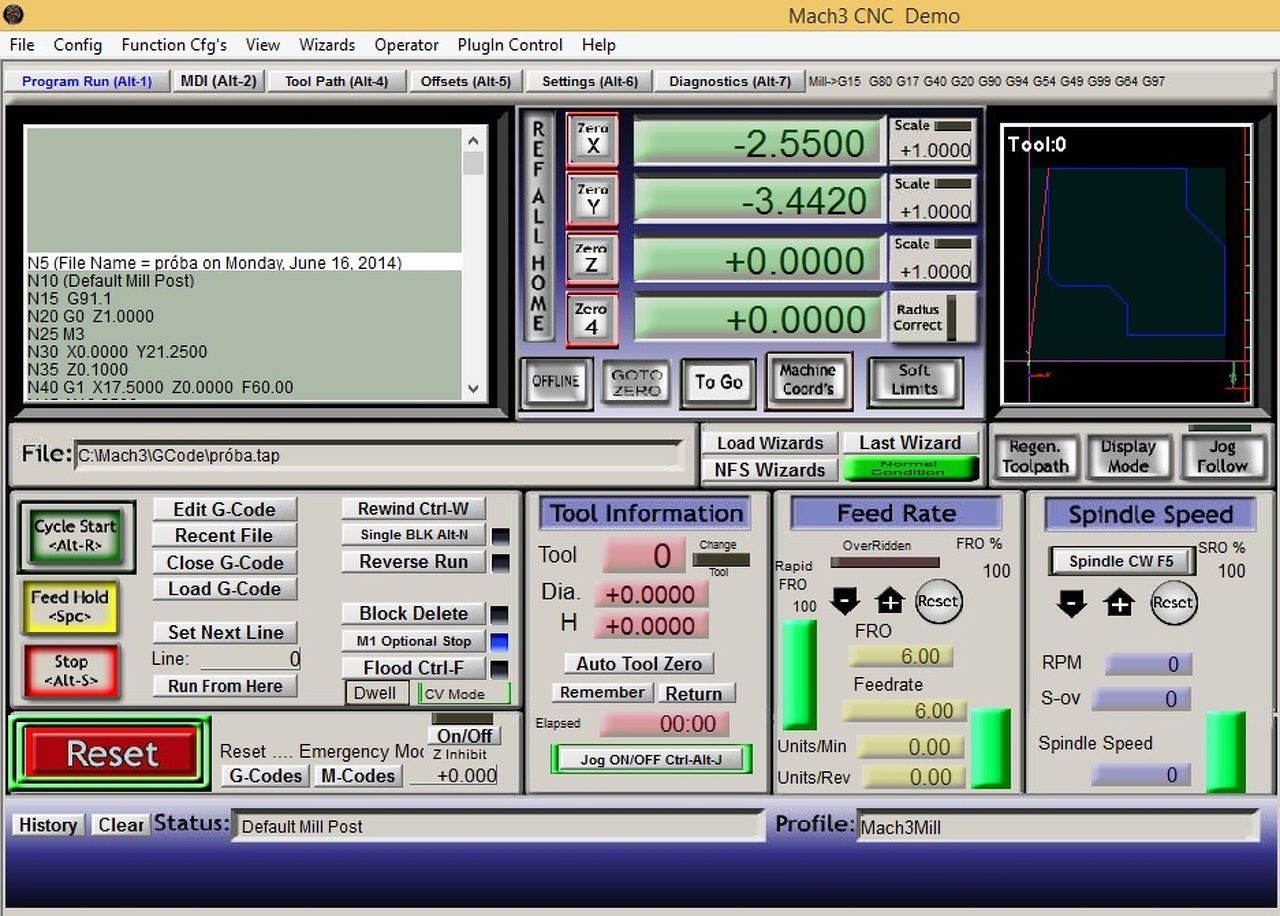Open the PlugIn Control menu
1280x916 pixels.
pos(510,45)
